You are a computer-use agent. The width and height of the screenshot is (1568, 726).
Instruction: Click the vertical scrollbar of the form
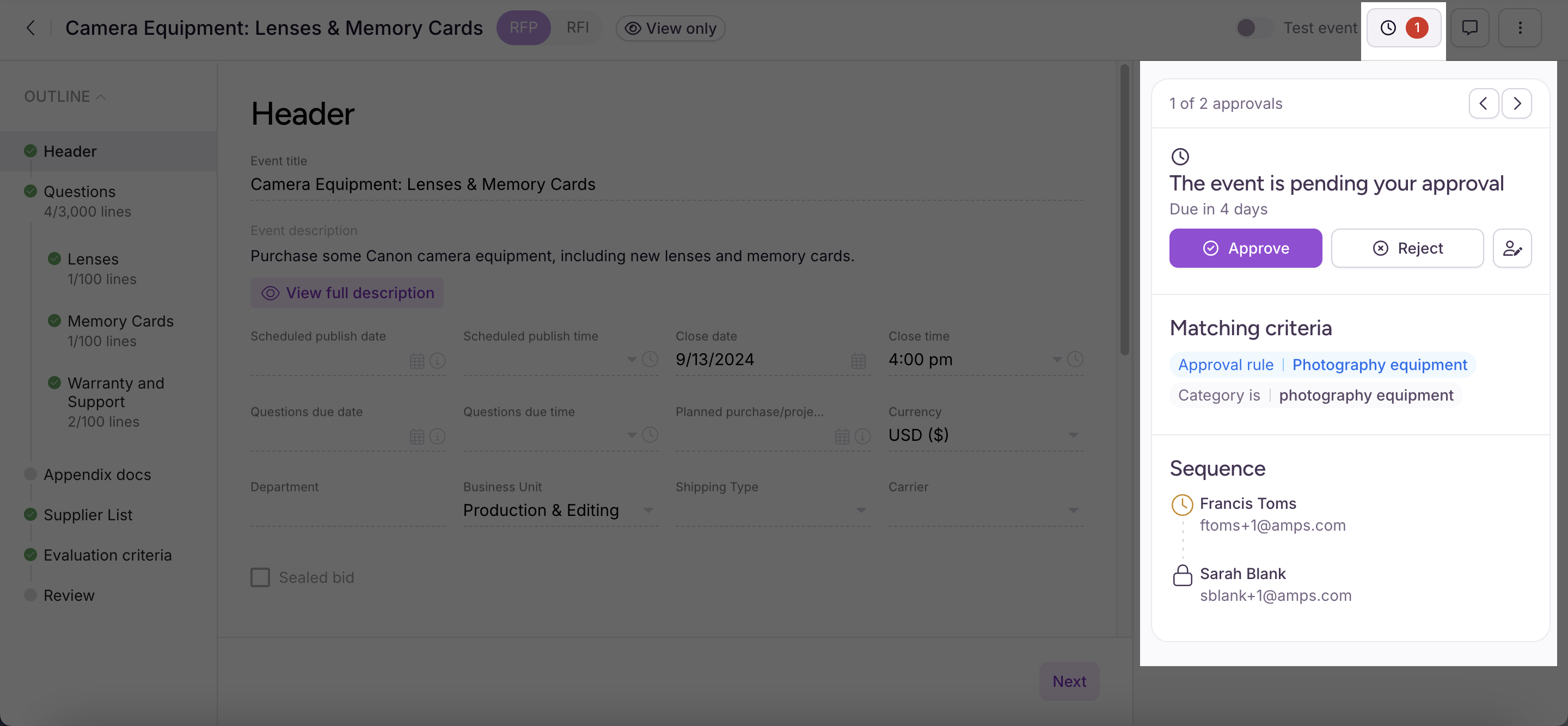click(1124, 210)
